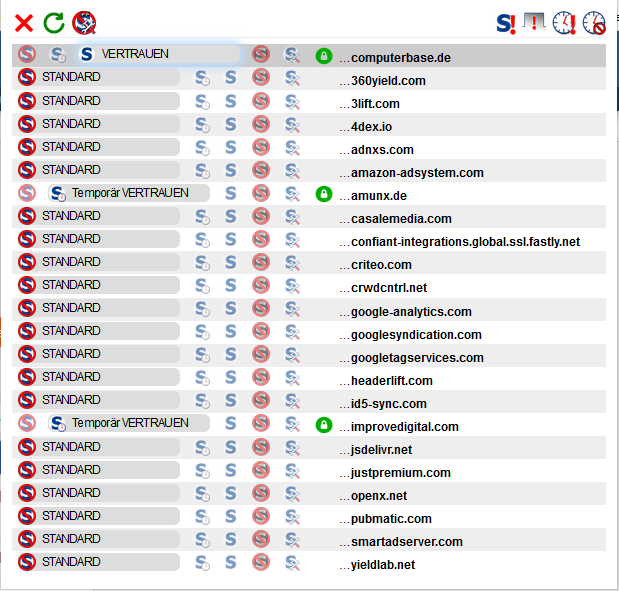The image size is (619, 591).
Task: Click the smartadserver.com domain label
Action: (x=401, y=542)
